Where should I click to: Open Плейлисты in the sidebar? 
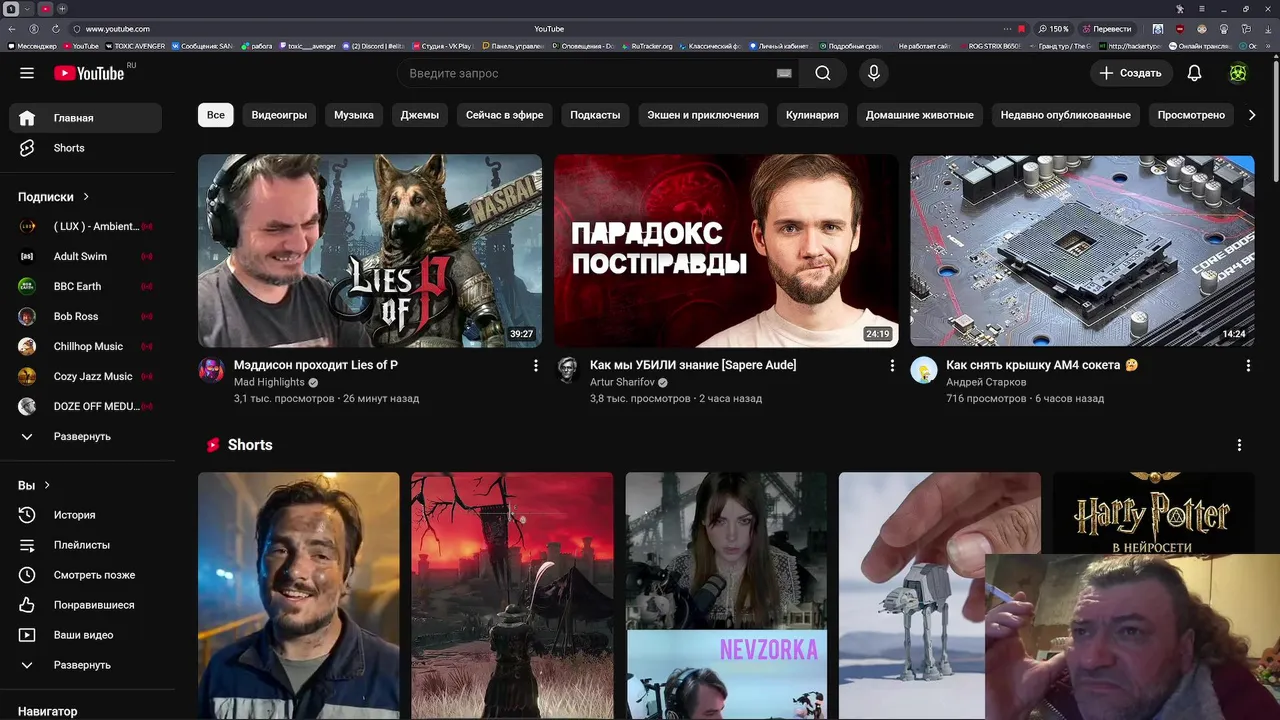[x=86, y=545]
